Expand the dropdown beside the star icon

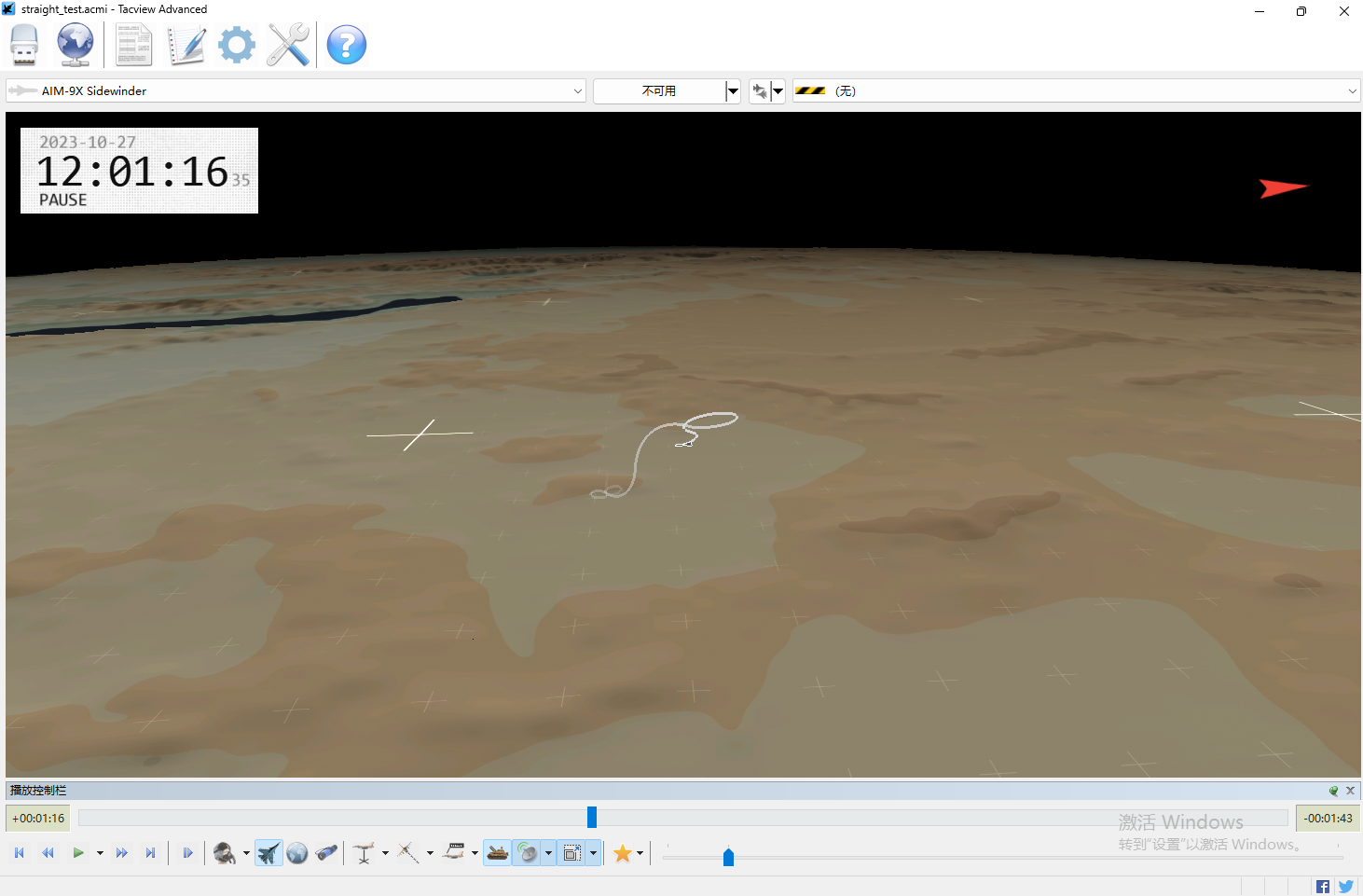pyautogui.click(x=640, y=853)
